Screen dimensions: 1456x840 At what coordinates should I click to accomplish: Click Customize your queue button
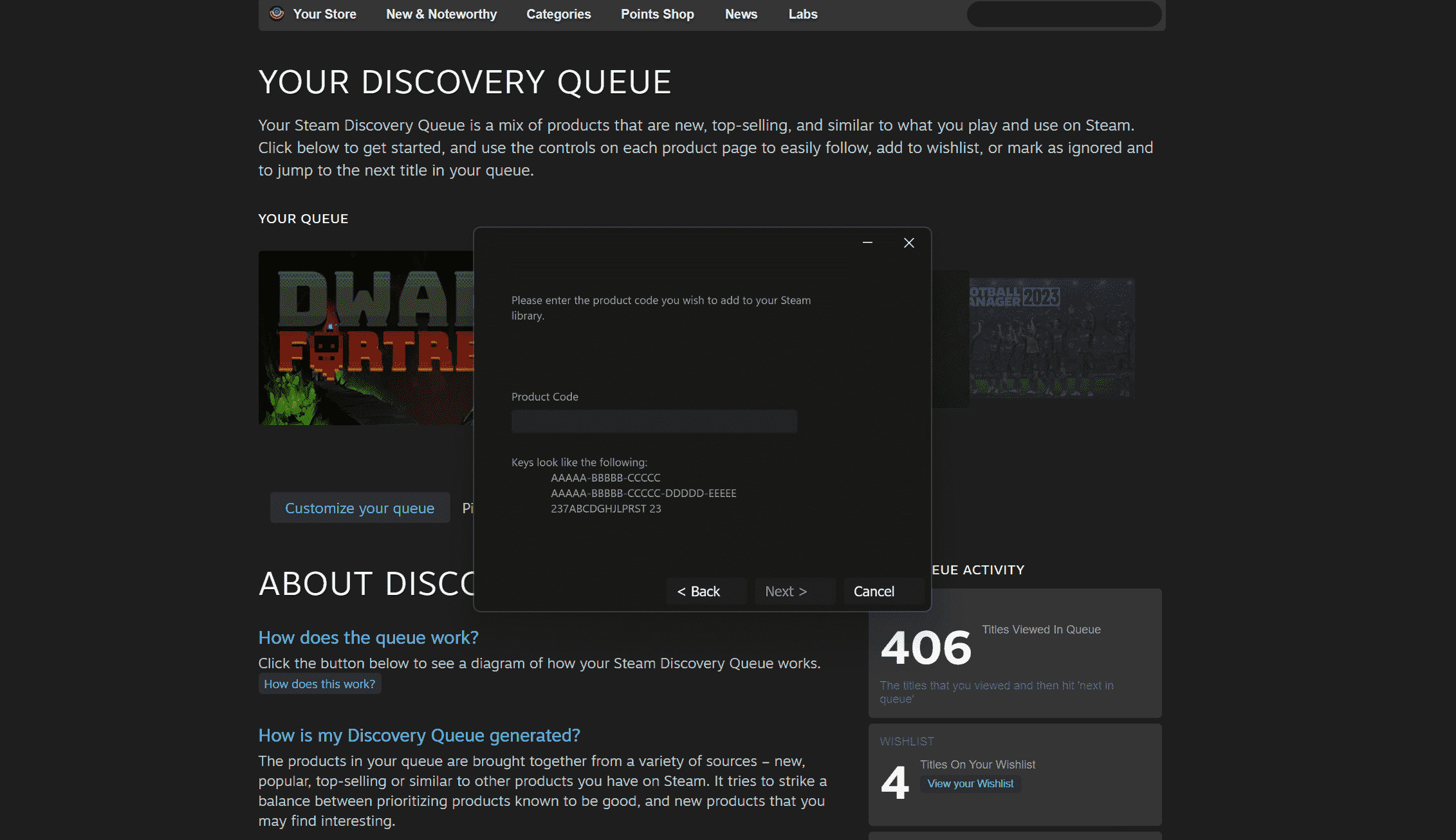359,508
